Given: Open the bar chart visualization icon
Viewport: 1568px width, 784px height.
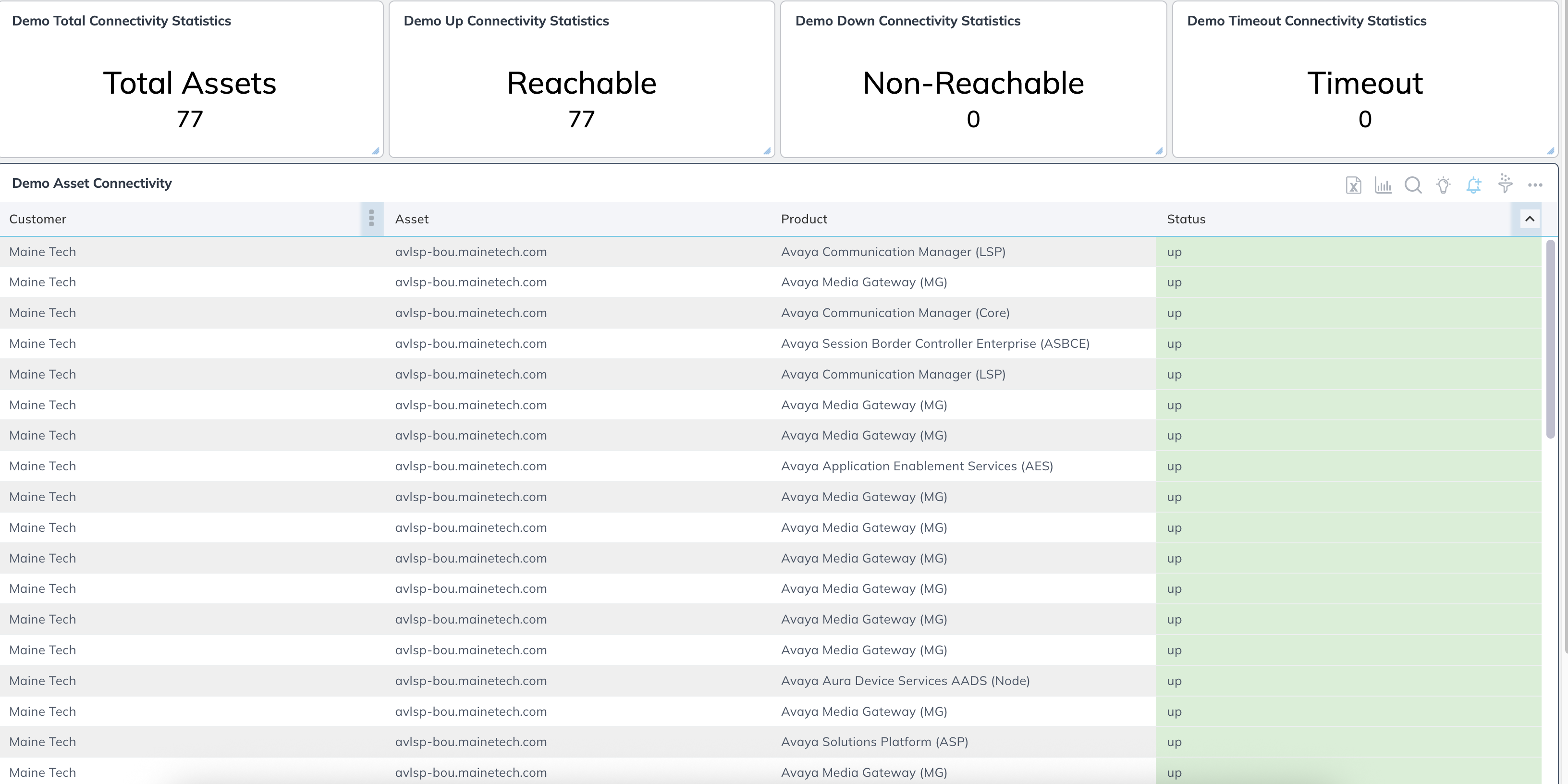Looking at the screenshot, I should pyautogui.click(x=1383, y=185).
